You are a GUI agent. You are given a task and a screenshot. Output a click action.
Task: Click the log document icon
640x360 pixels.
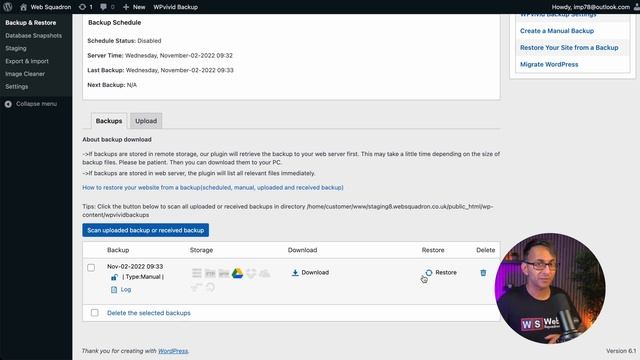coord(114,289)
